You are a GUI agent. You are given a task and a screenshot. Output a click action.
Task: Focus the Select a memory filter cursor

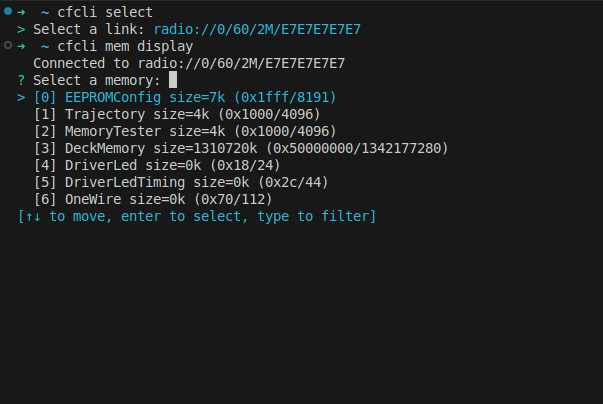pyautogui.click(x=173, y=80)
